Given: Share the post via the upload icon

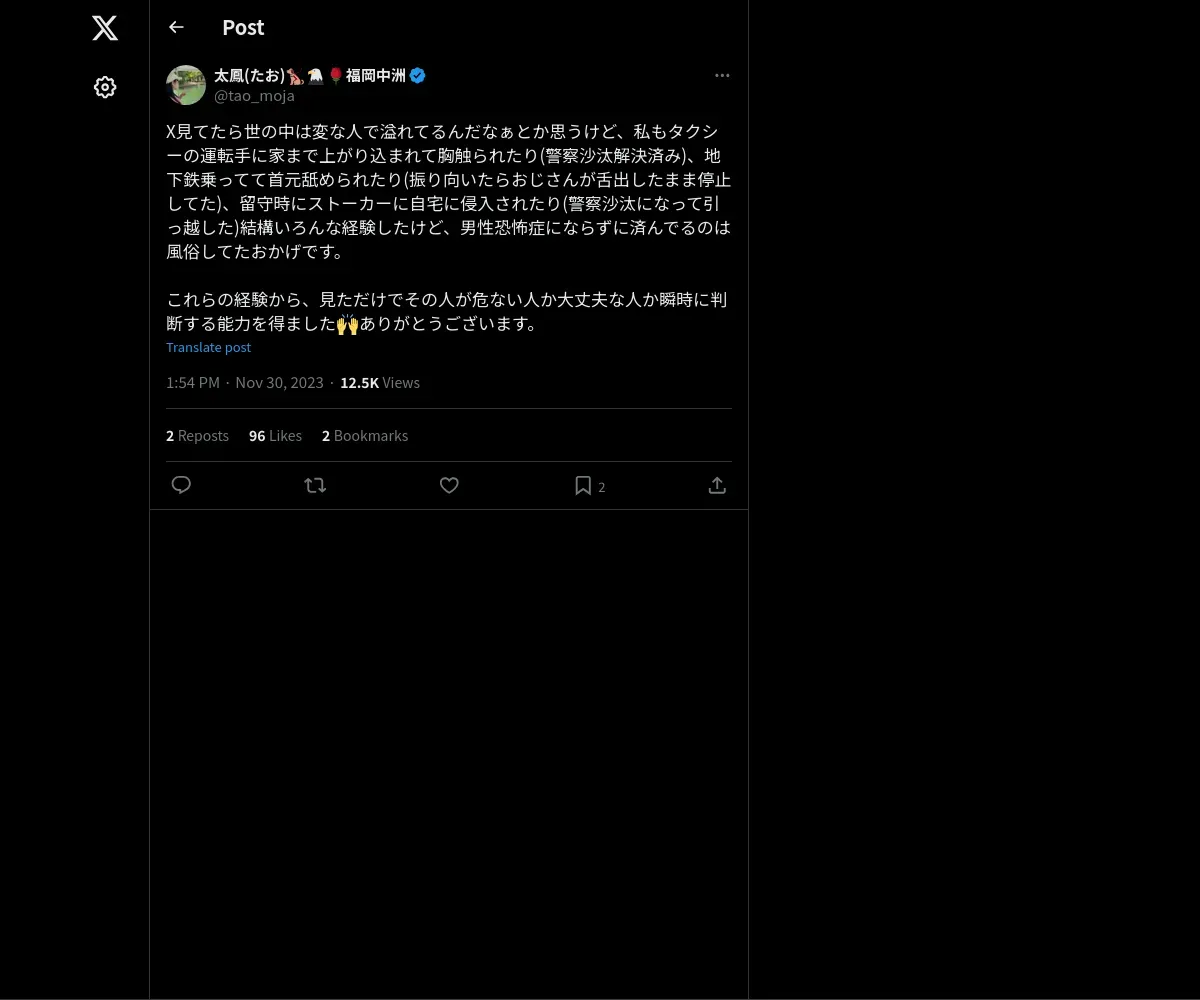Looking at the screenshot, I should tap(717, 485).
